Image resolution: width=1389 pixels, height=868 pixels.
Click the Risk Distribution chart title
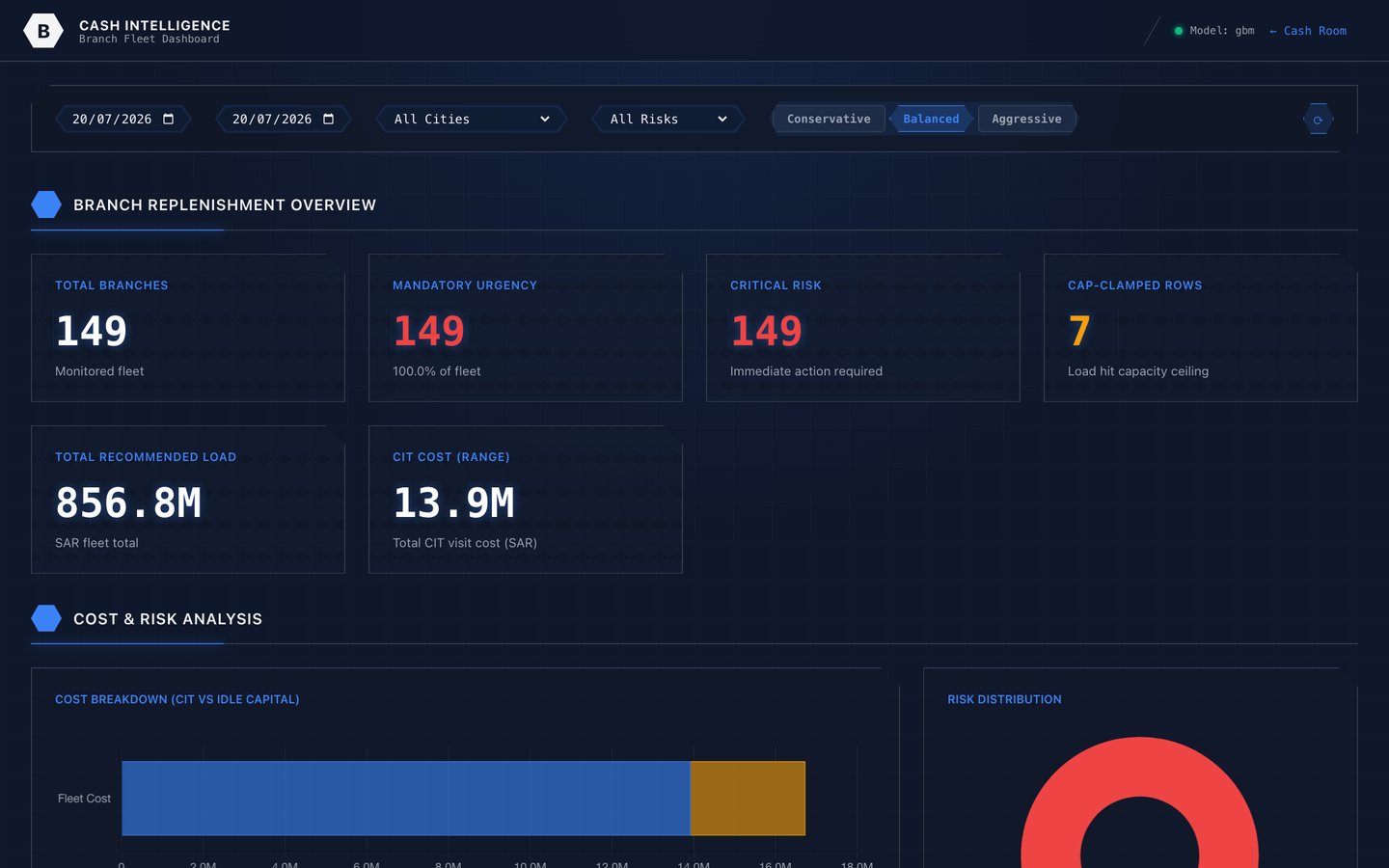1004,699
